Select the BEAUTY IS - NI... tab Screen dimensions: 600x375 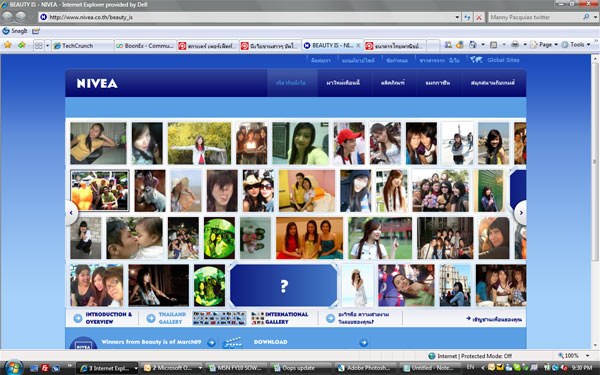pos(332,46)
